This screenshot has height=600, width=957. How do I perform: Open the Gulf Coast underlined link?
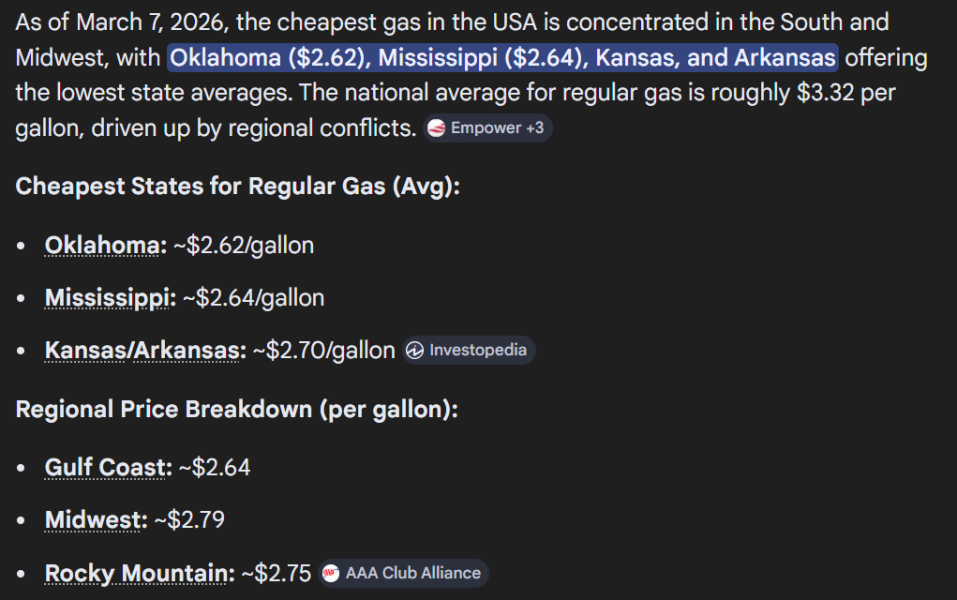pos(108,467)
